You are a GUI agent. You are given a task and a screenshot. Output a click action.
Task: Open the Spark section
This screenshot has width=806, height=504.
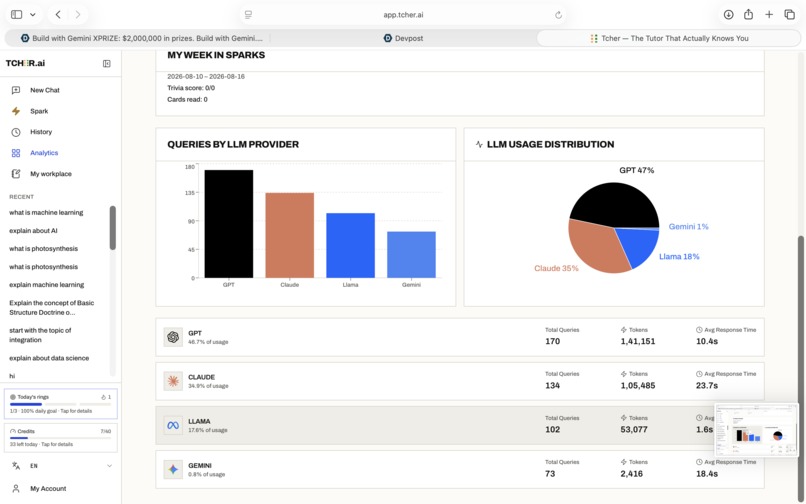39,111
